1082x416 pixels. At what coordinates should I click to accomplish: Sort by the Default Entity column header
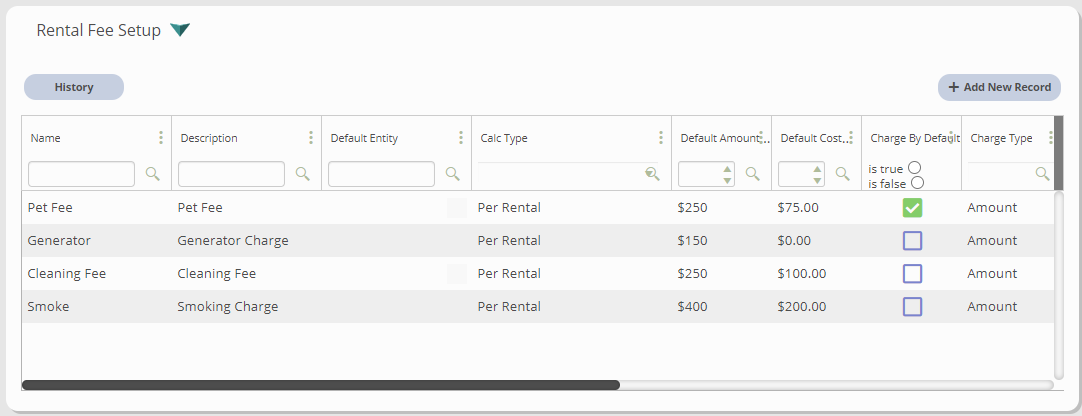pyautogui.click(x=364, y=138)
